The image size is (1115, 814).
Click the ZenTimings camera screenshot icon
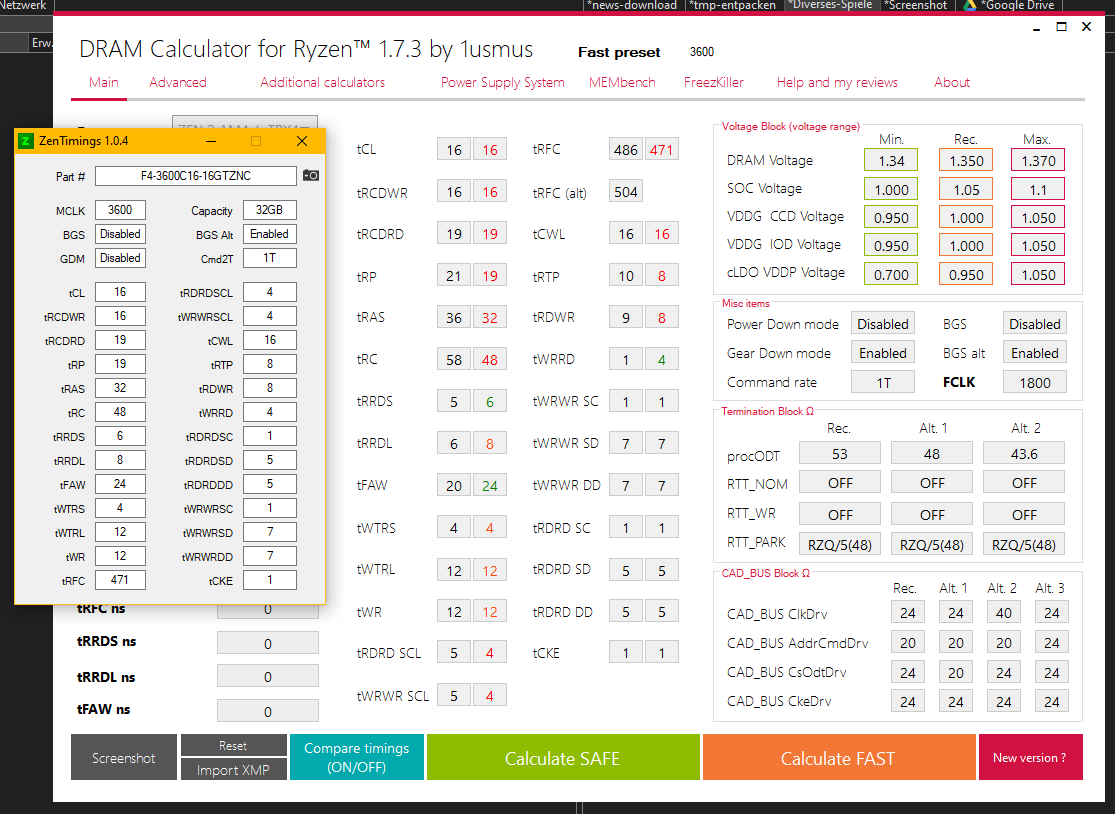(x=311, y=175)
